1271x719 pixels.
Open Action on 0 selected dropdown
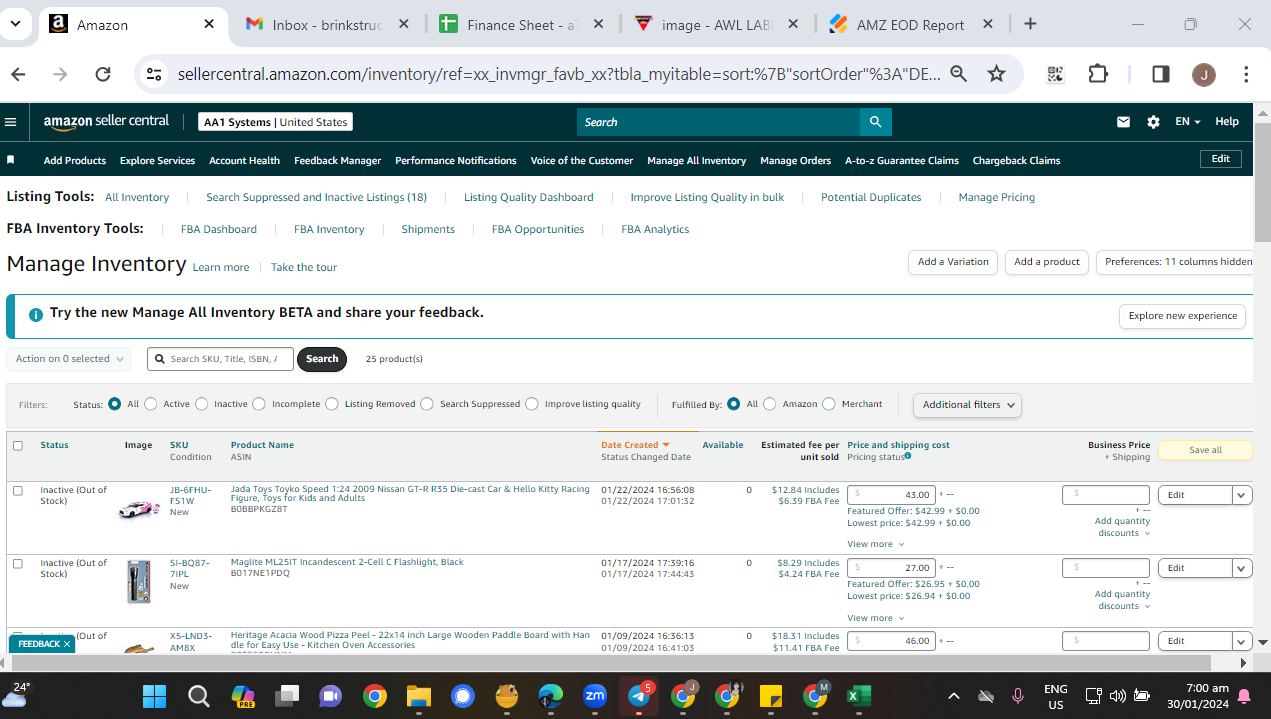(68, 359)
